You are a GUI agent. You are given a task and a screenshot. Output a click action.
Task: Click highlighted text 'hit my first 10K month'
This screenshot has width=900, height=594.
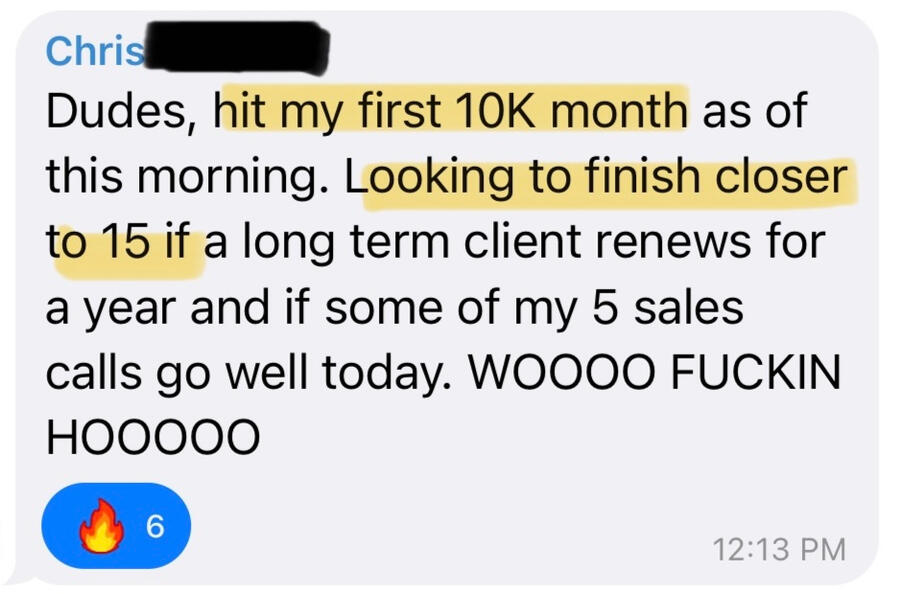click(x=454, y=111)
